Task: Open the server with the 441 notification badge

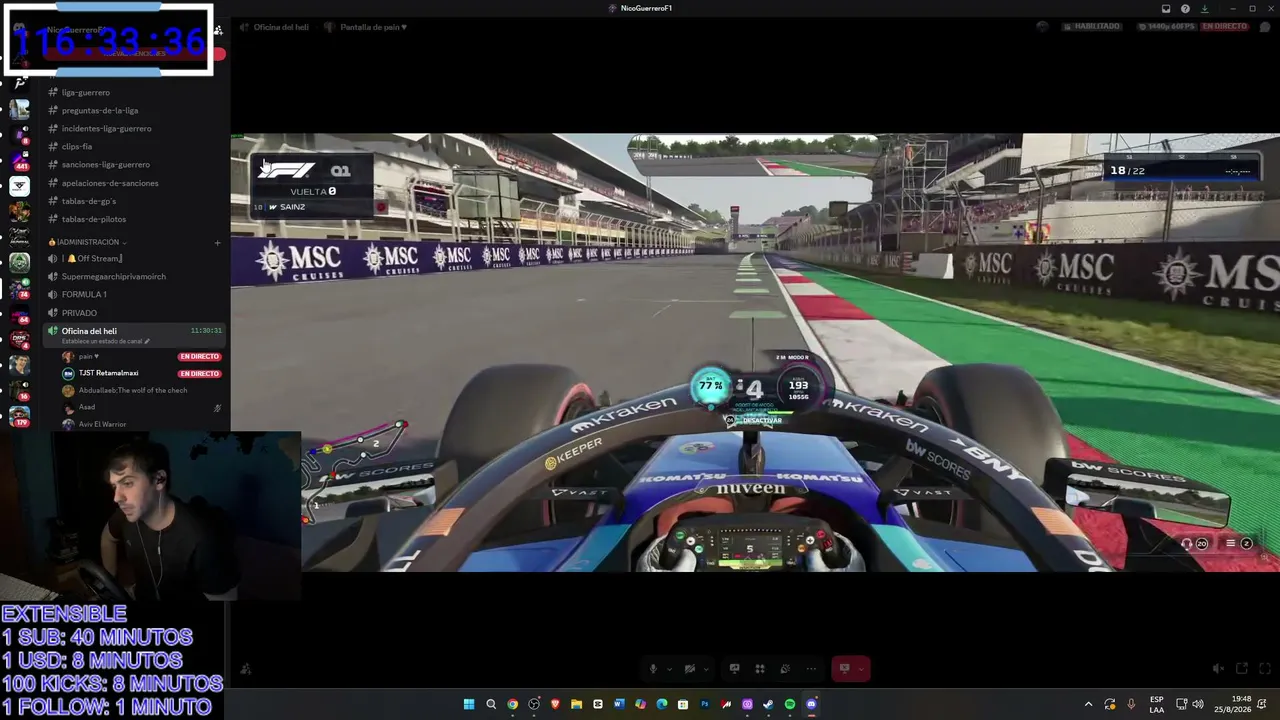Action: coord(20,160)
